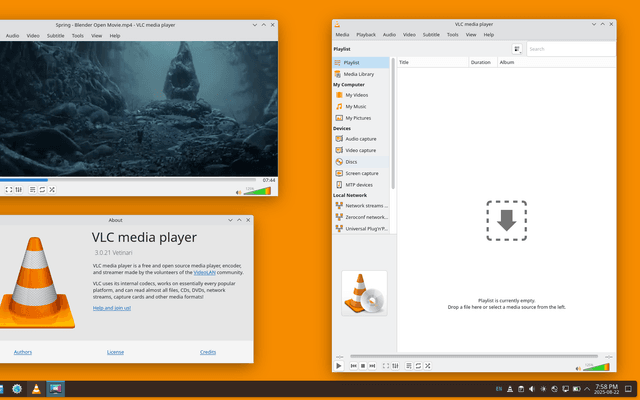Image resolution: width=640 pixels, height=400 pixels.
Task: Select Zeroconf network entry
Action: pos(361,217)
